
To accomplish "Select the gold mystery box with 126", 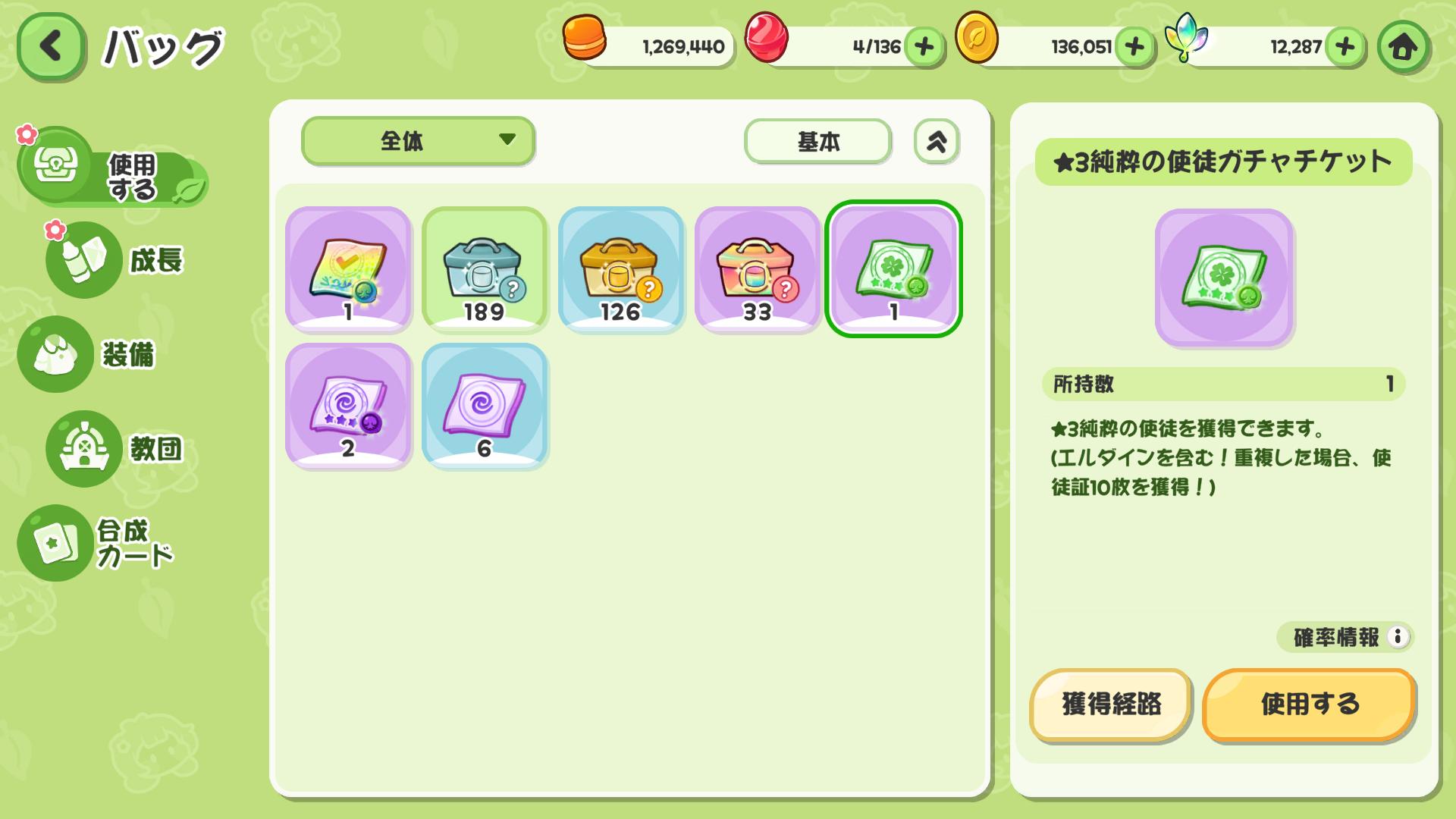I will pos(621,269).
